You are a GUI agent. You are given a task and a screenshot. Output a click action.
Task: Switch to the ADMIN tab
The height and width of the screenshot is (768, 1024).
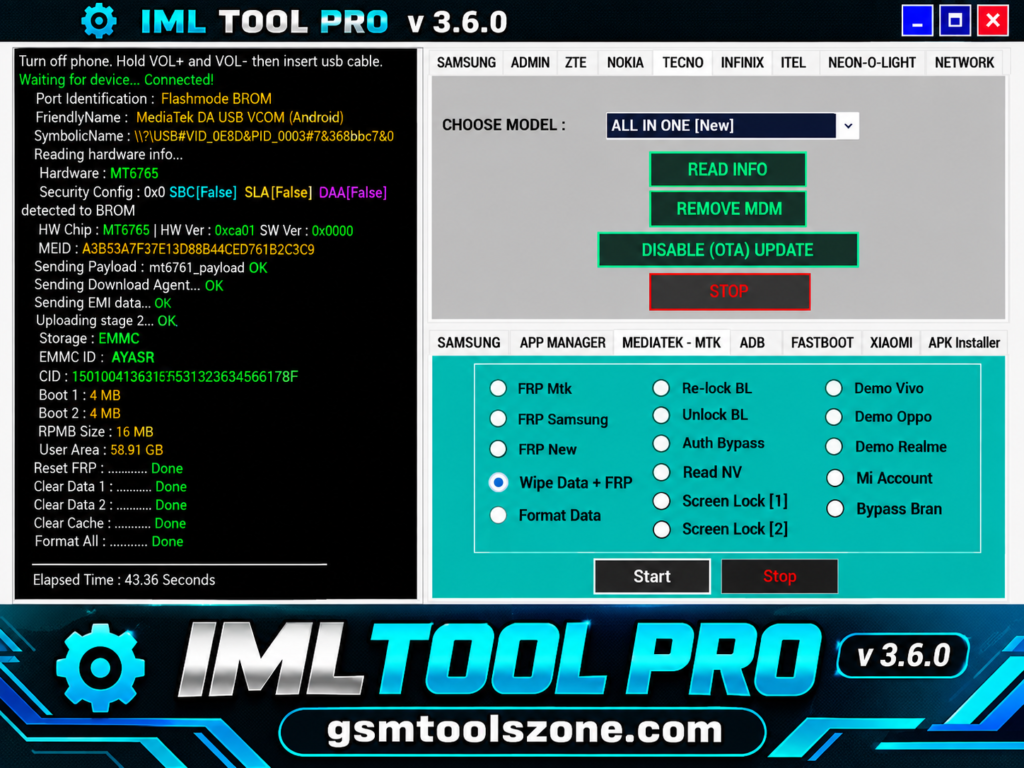[530, 63]
